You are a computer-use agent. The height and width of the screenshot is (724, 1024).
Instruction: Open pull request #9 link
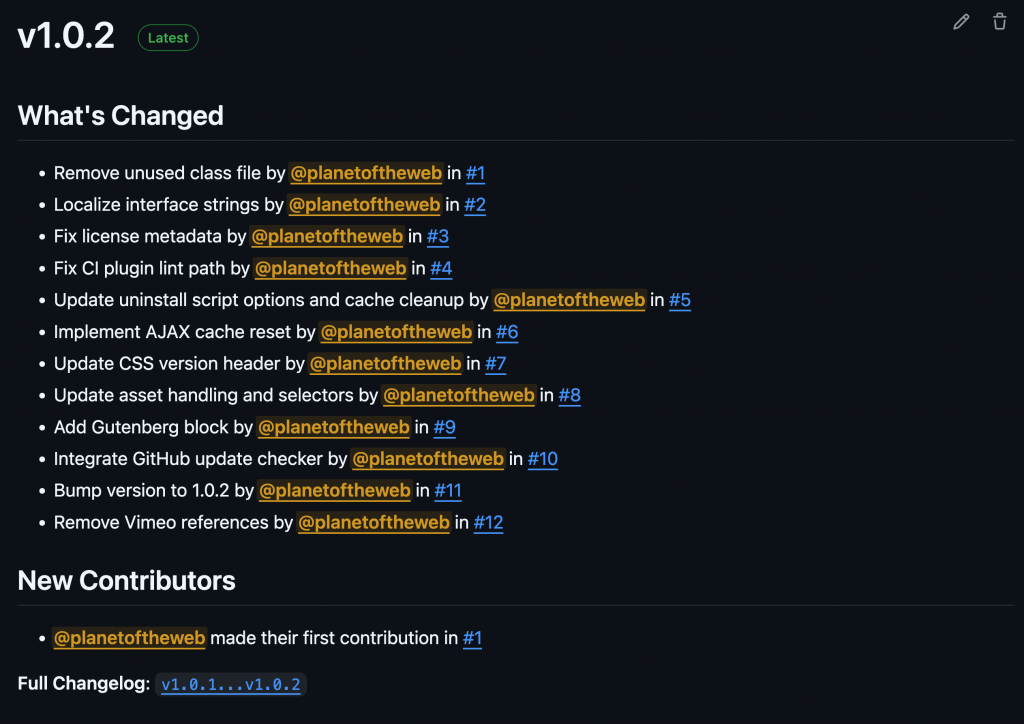tap(444, 427)
